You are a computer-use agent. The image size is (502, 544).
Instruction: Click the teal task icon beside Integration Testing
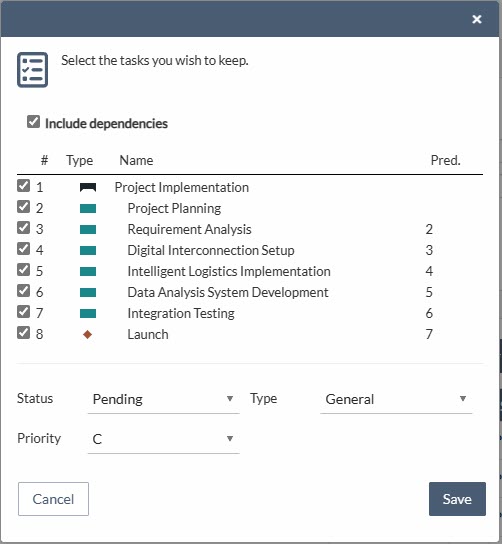point(88,314)
